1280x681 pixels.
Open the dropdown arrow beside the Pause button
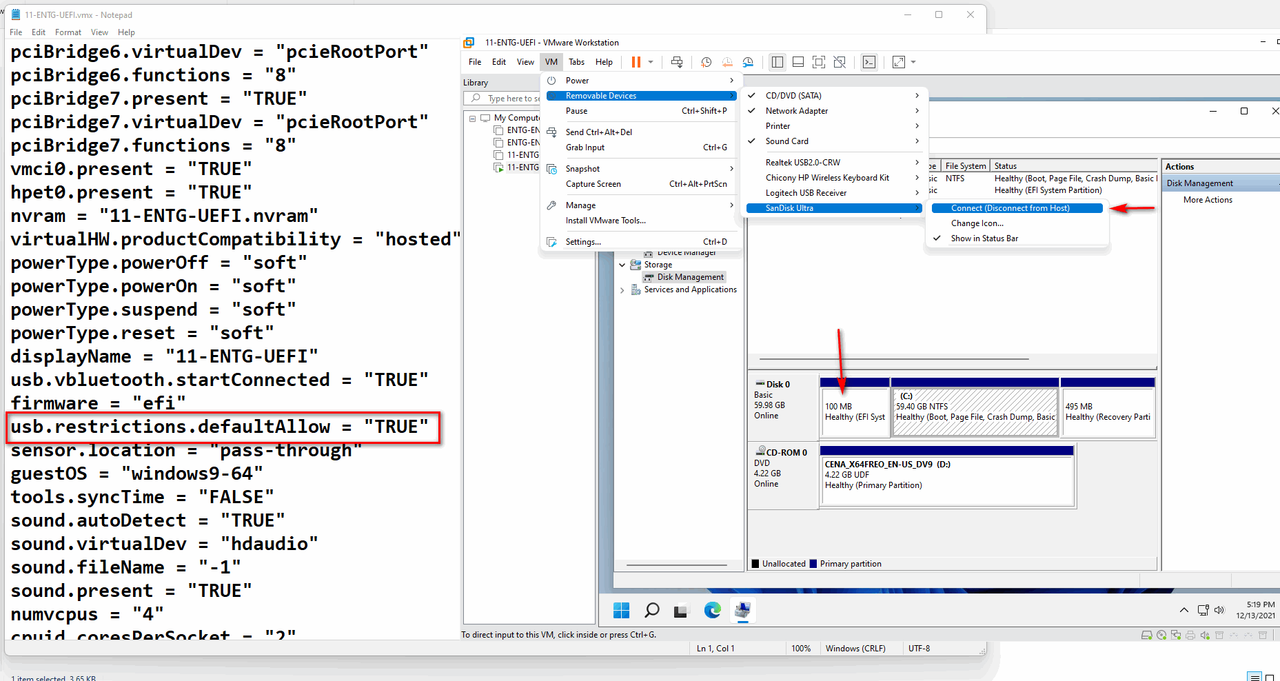[651, 62]
